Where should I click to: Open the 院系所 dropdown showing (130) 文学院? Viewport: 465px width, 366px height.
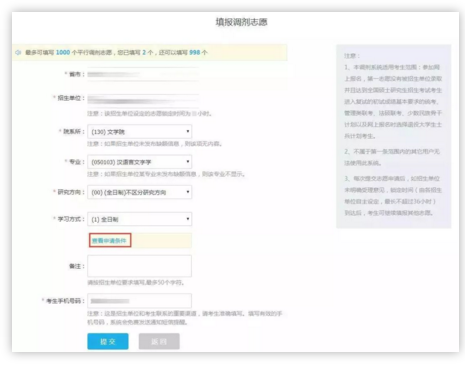(139, 132)
